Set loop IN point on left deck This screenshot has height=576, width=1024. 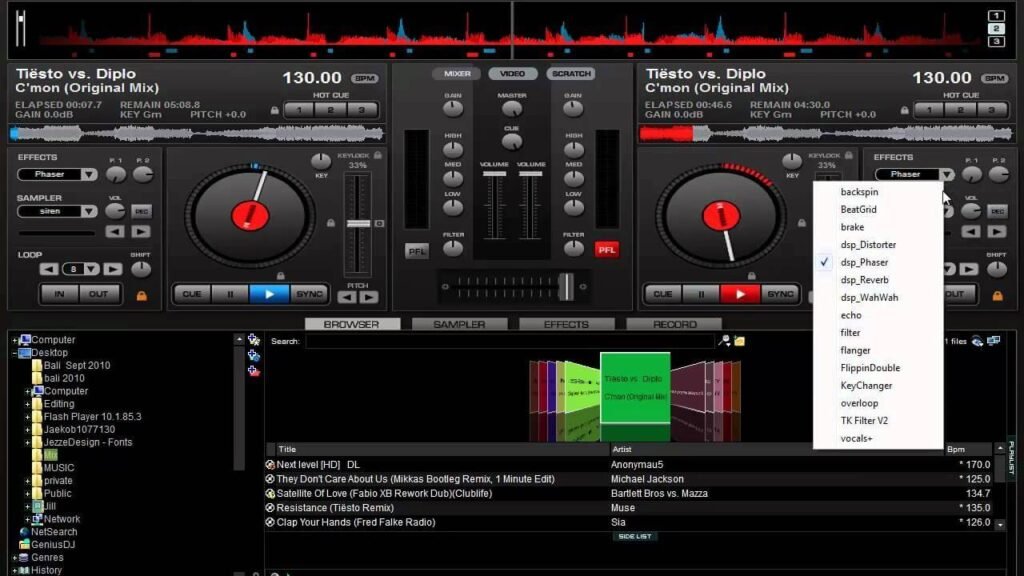pos(59,294)
